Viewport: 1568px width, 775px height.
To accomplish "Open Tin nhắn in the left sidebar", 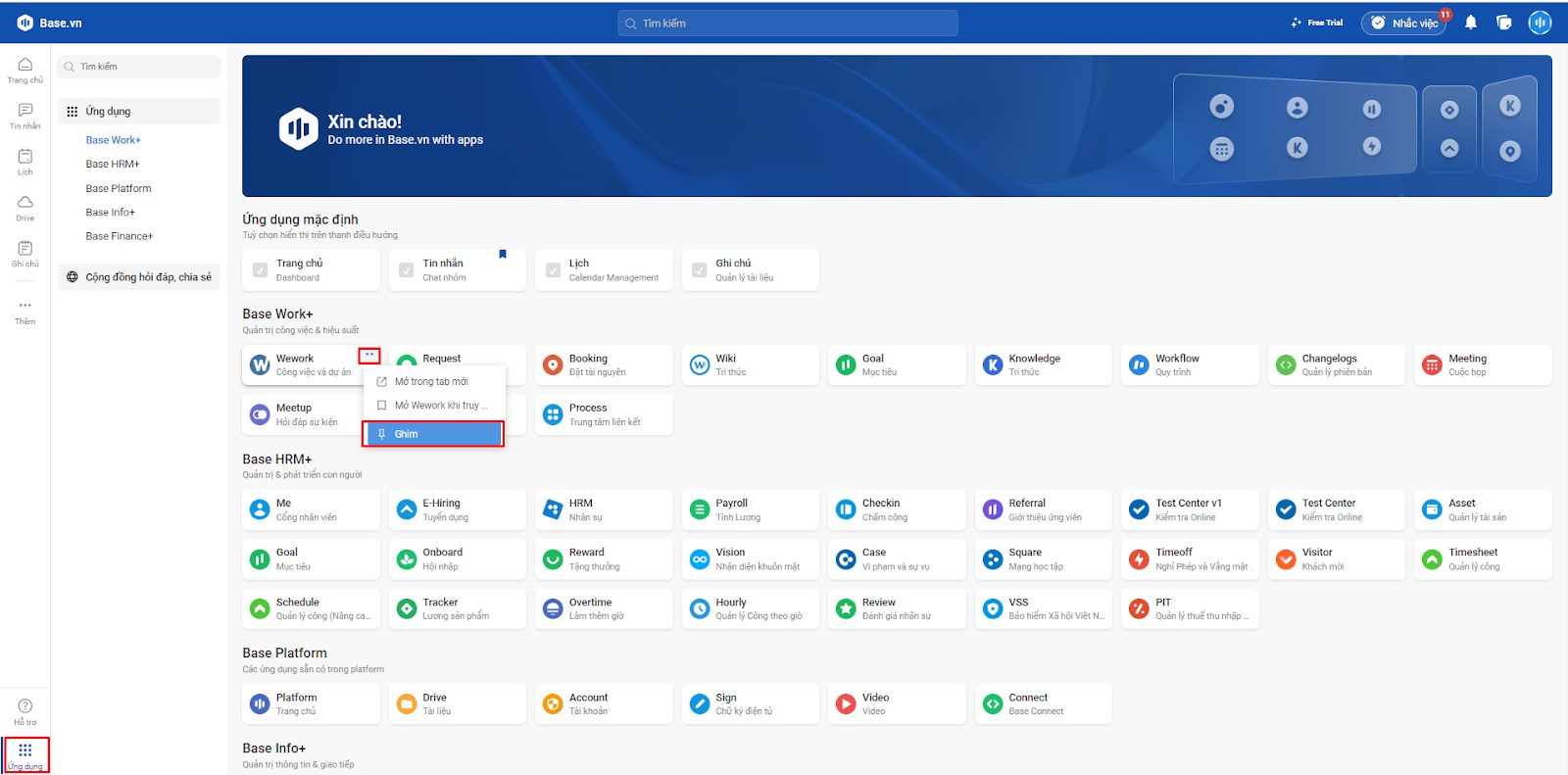I will (x=24, y=117).
